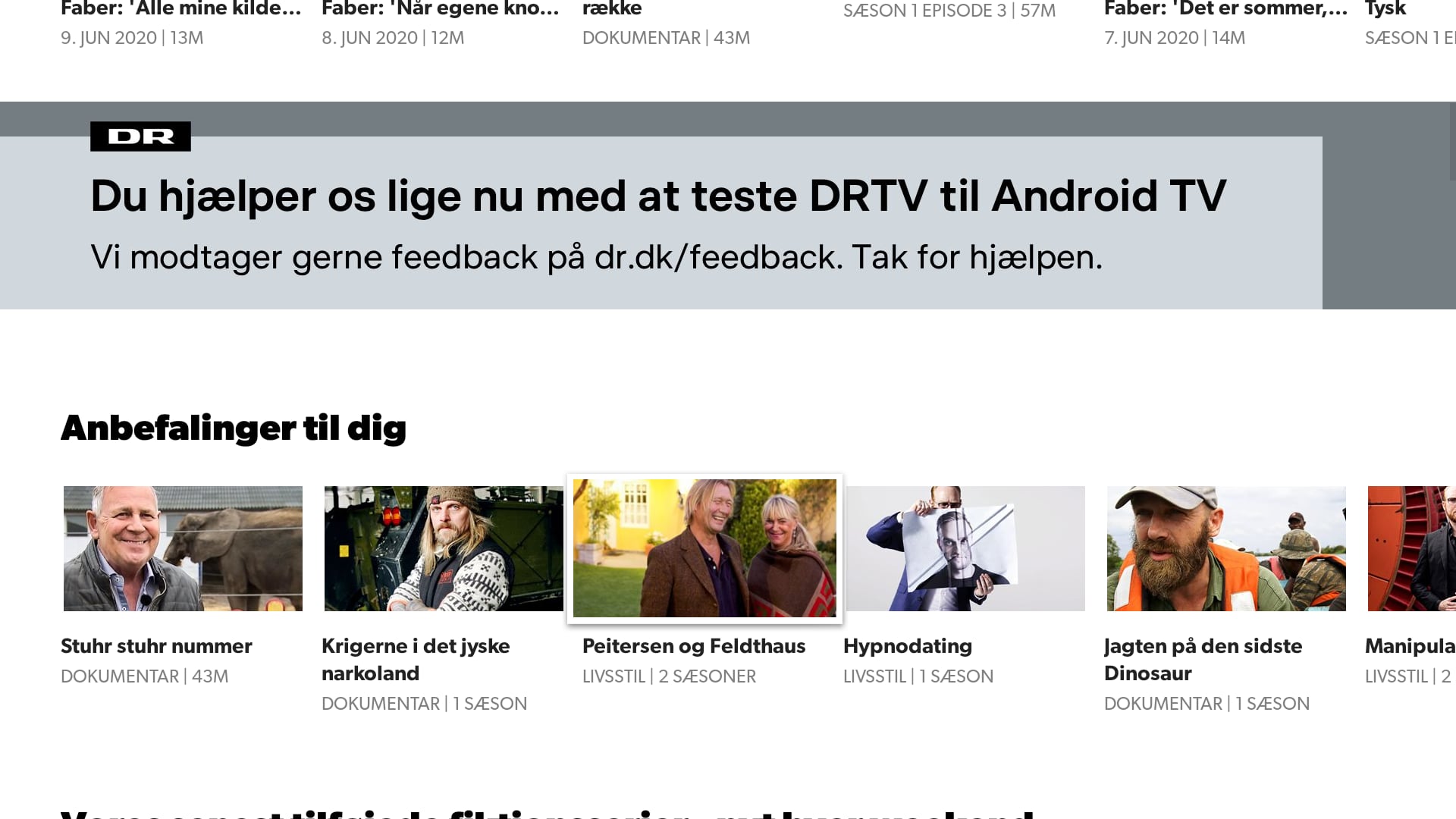The image size is (1456, 819).
Task: Open Krigerne i det jyske narkoland thumbnail
Action: click(444, 548)
